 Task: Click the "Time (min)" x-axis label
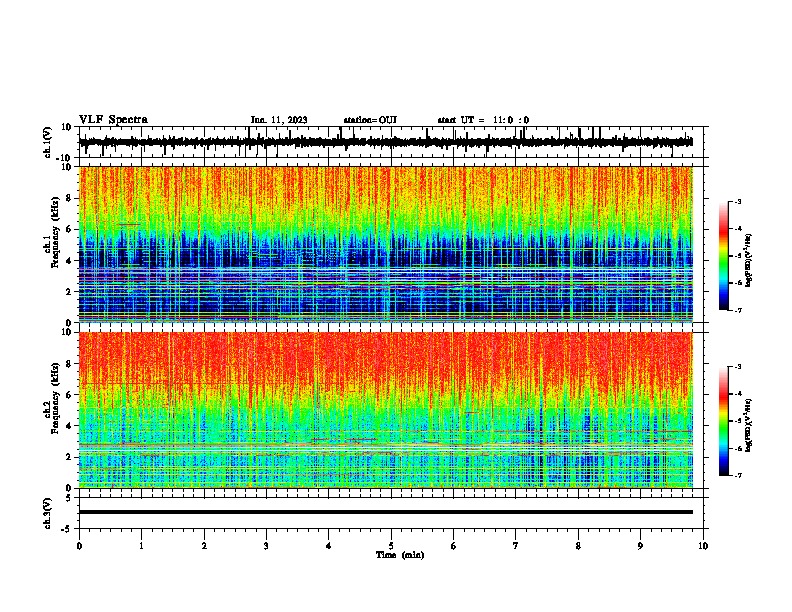[x=400, y=555]
